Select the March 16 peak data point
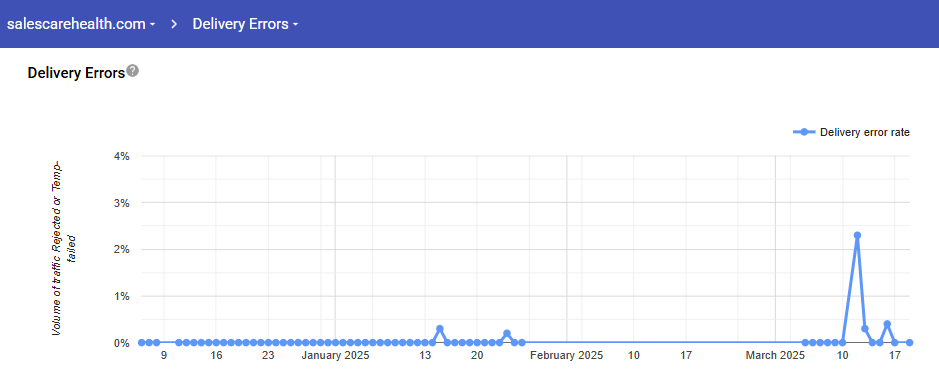The height and width of the screenshot is (383, 939). click(887, 324)
